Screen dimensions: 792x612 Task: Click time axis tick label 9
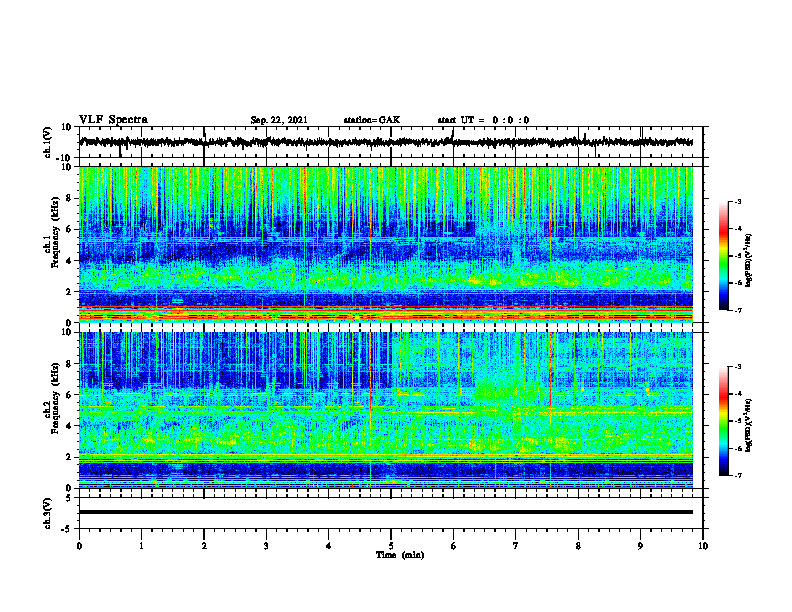point(640,546)
